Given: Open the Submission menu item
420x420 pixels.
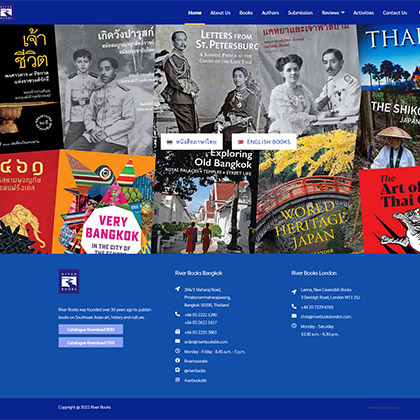Looking at the screenshot, I should point(300,13).
